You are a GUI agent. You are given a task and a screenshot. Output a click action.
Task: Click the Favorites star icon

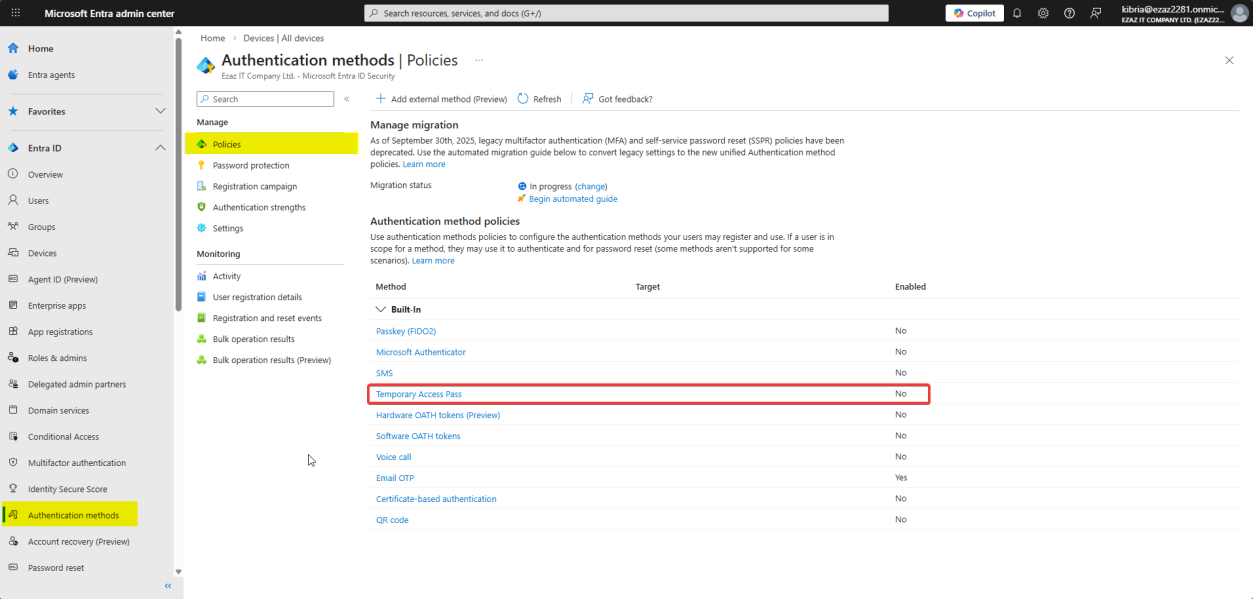[13, 111]
